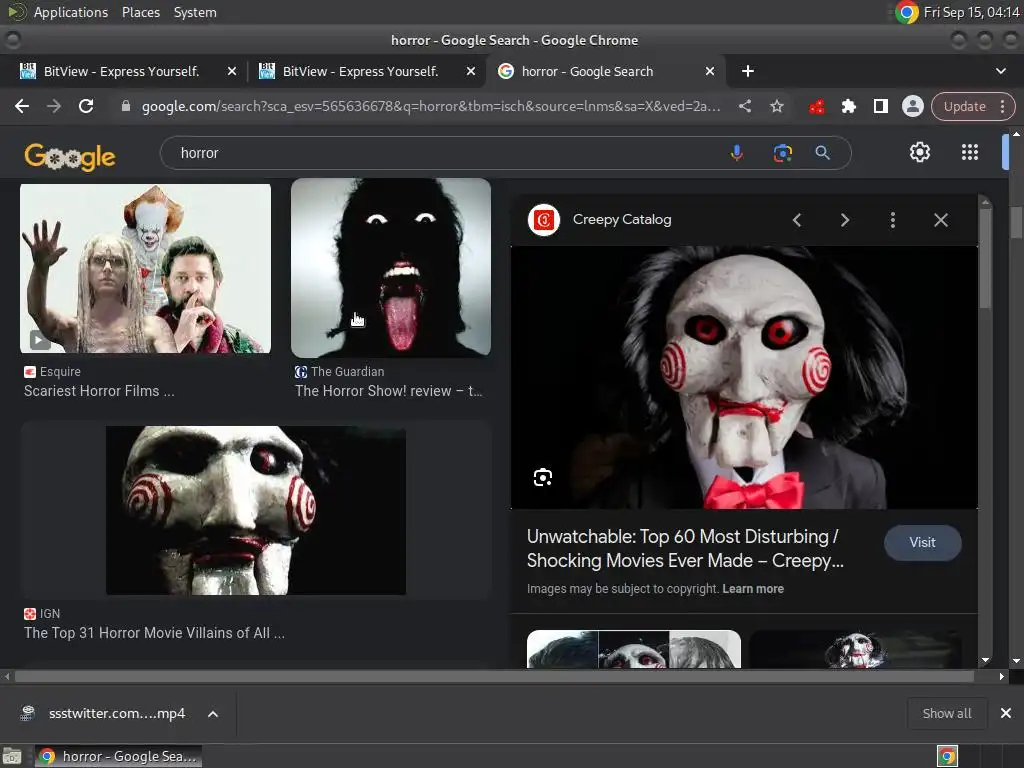This screenshot has width=1024, height=768.
Task: Expand the tab search dropdown arrow
Action: click(x=1000, y=71)
